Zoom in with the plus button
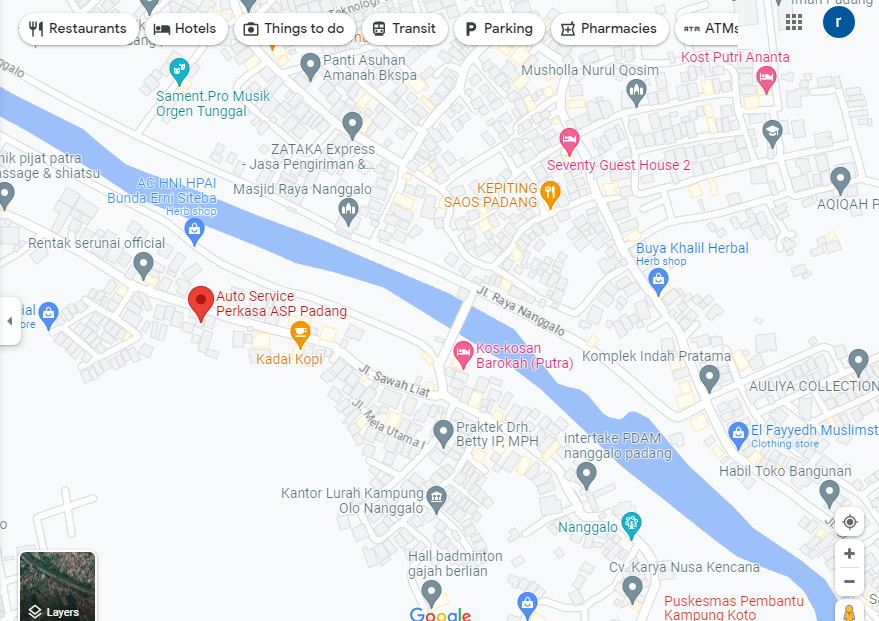The height and width of the screenshot is (621, 879). click(x=849, y=554)
